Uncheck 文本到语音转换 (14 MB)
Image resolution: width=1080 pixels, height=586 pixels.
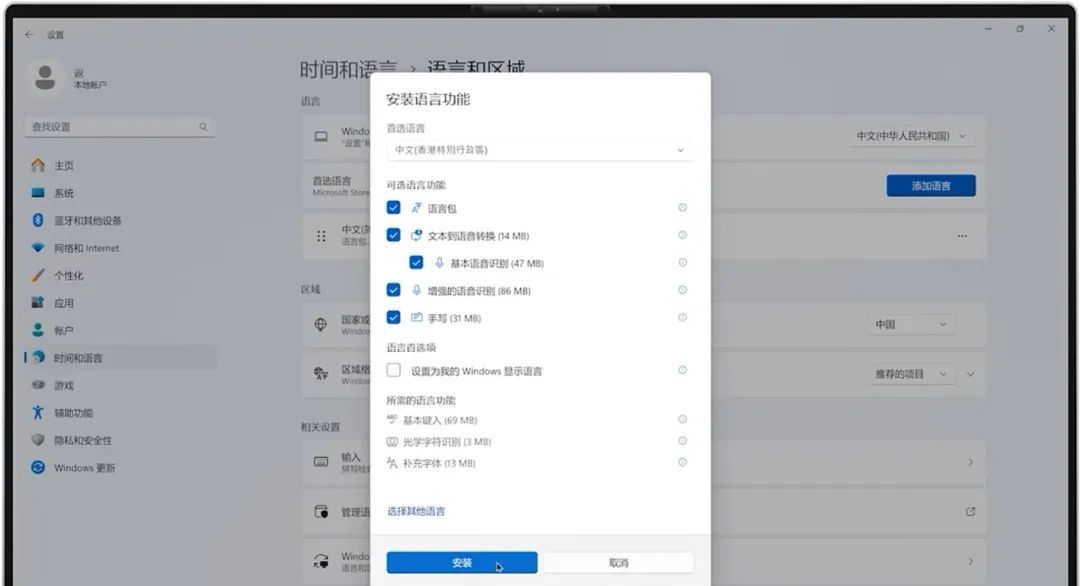[393, 235]
